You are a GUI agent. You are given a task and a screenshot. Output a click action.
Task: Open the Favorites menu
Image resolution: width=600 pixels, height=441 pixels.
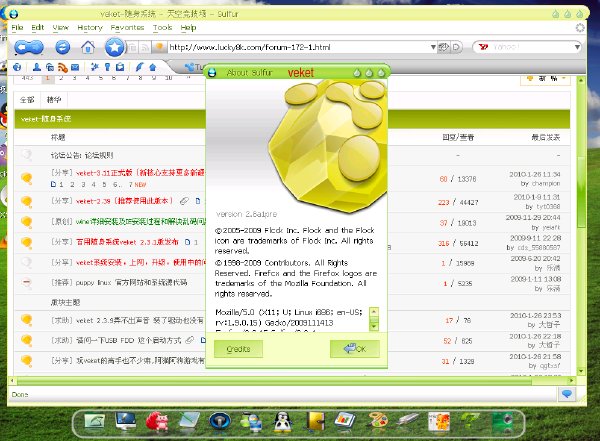[x=127, y=28]
